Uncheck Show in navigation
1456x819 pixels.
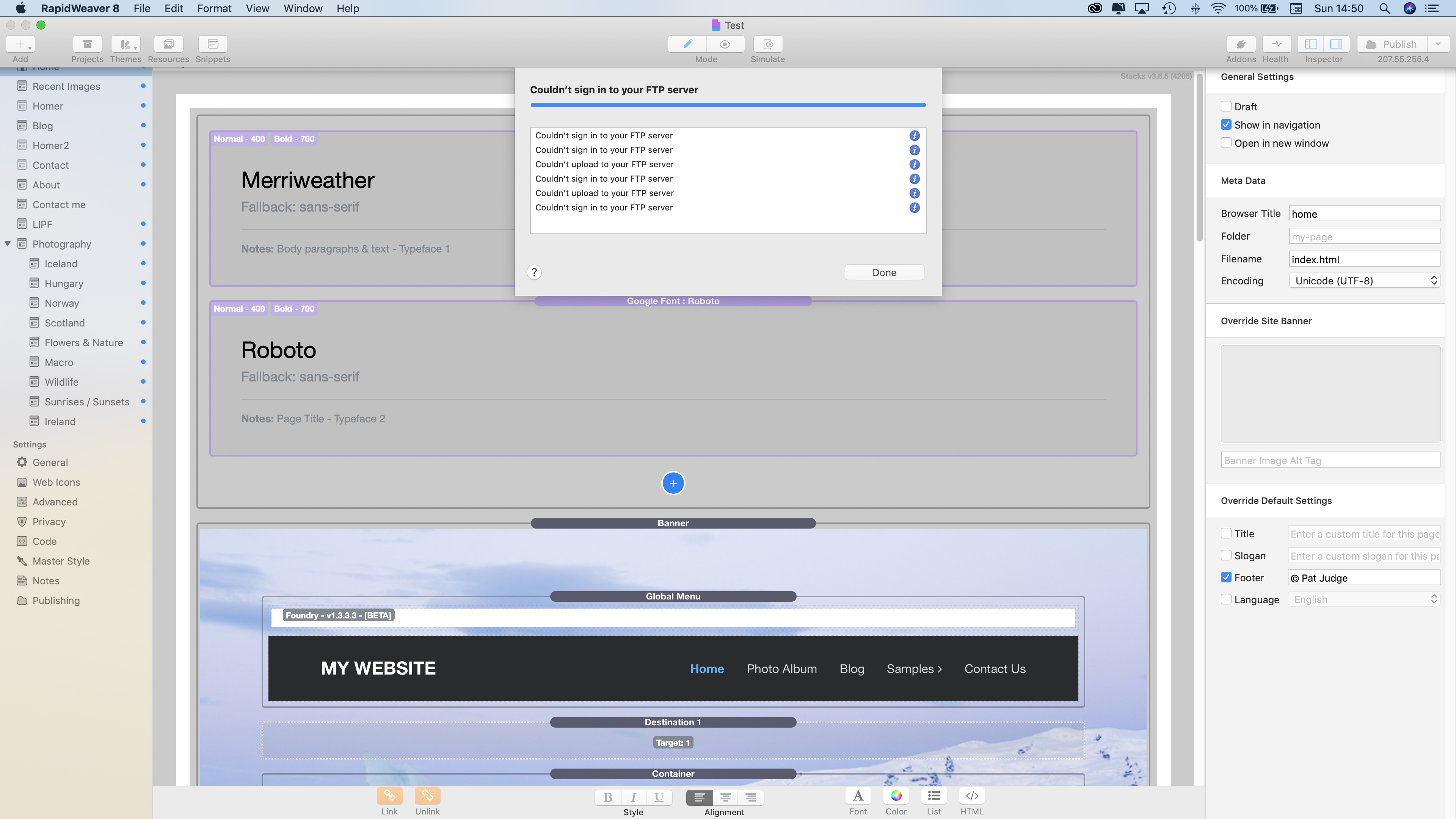point(1226,125)
